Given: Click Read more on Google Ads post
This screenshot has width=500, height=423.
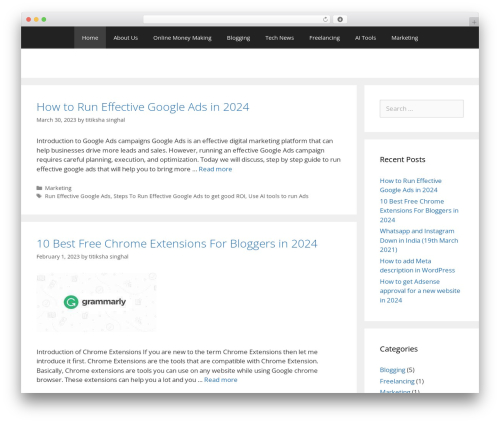Looking at the screenshot, I should tap(215, 169).
